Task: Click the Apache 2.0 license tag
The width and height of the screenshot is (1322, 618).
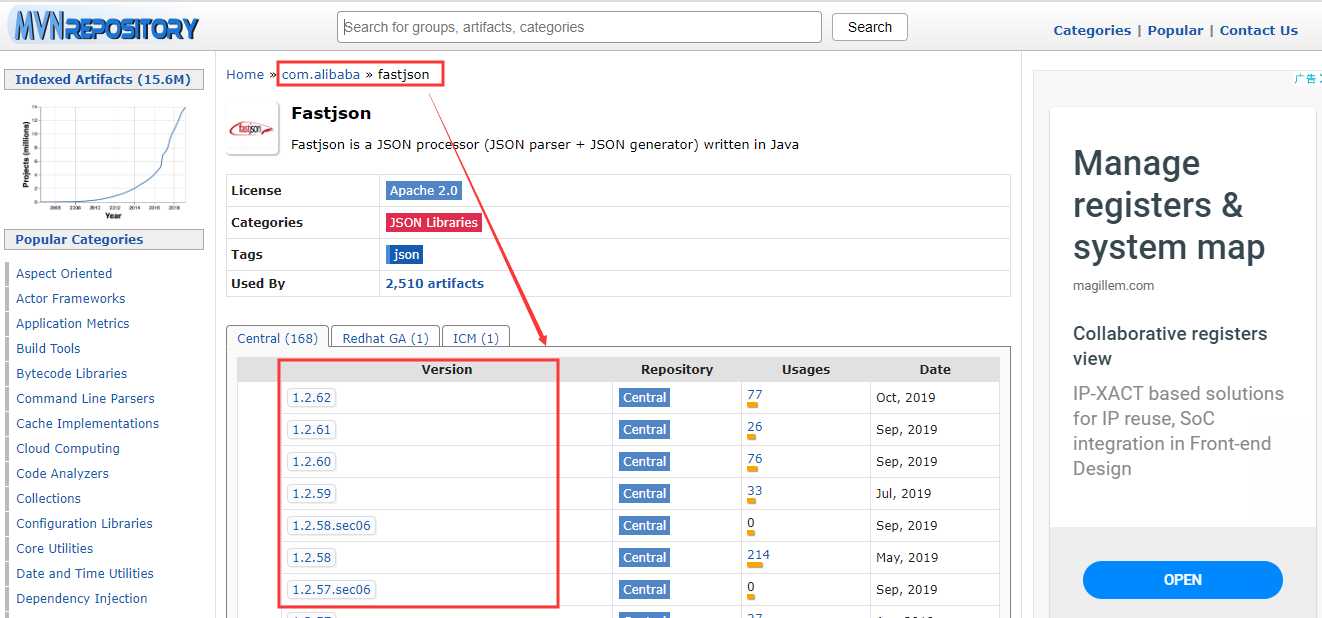Action: point(423,190)
